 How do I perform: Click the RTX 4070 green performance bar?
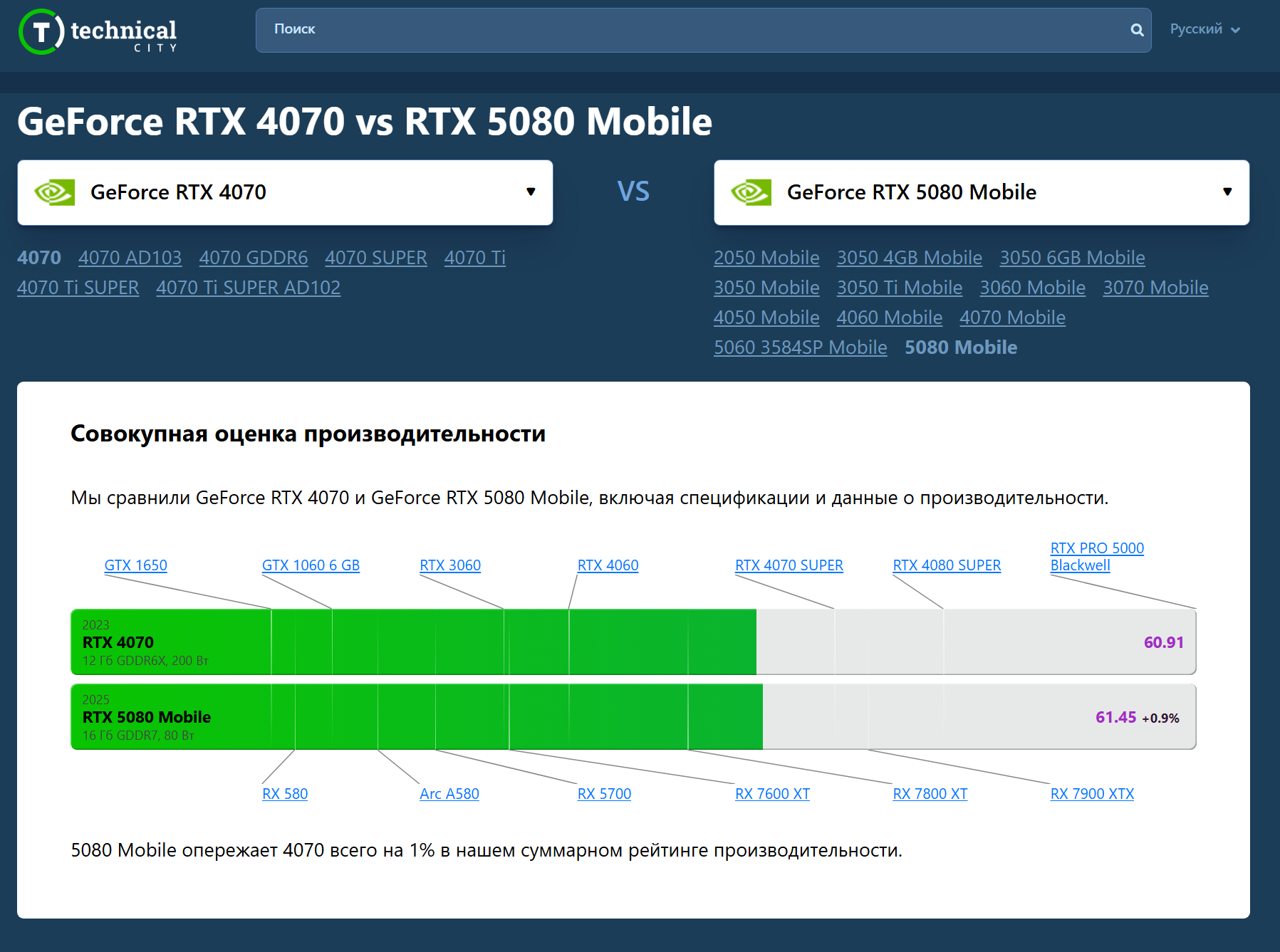tap(414, 642)
